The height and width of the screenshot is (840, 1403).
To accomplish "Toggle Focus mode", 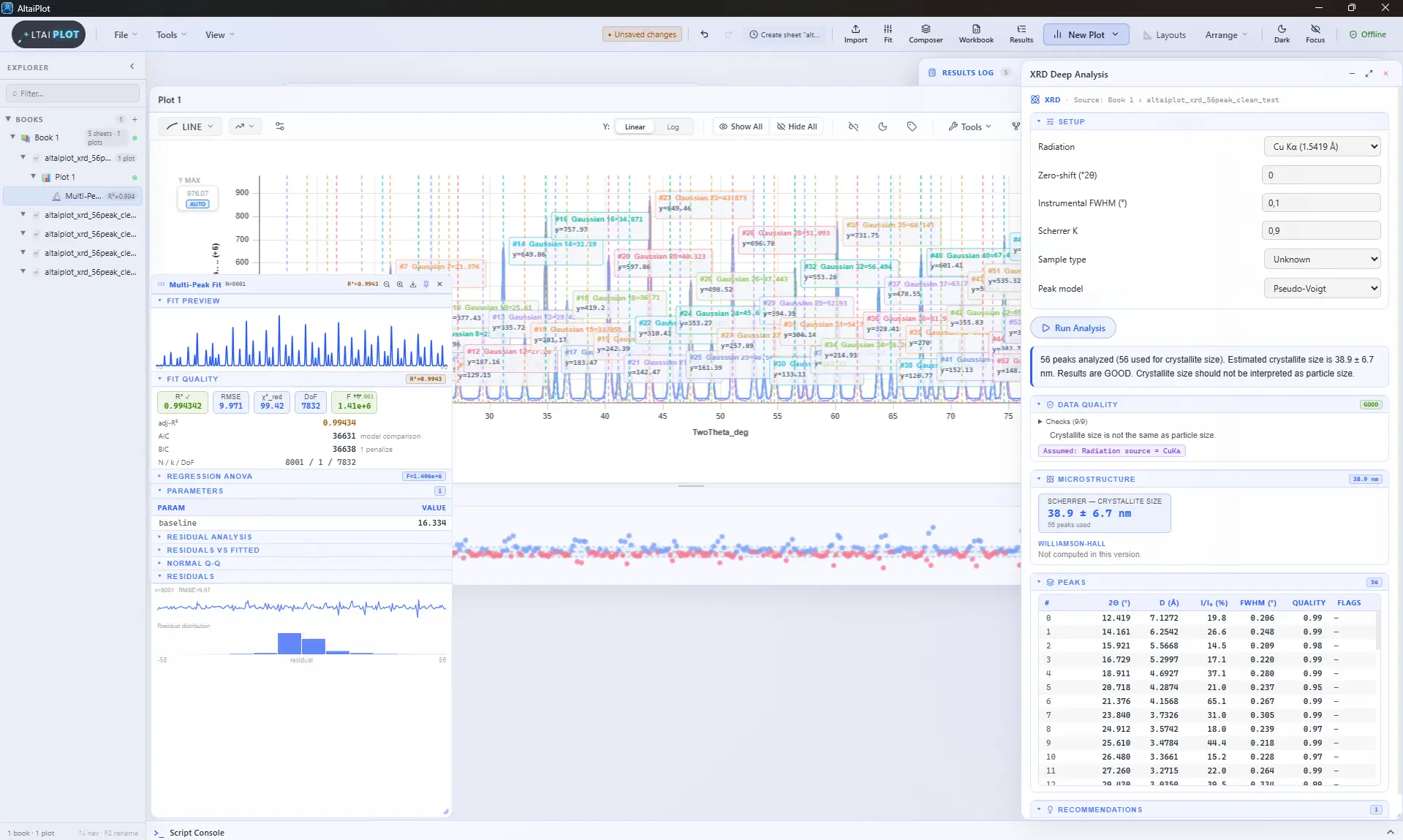I will click(x=1315, y=34).
